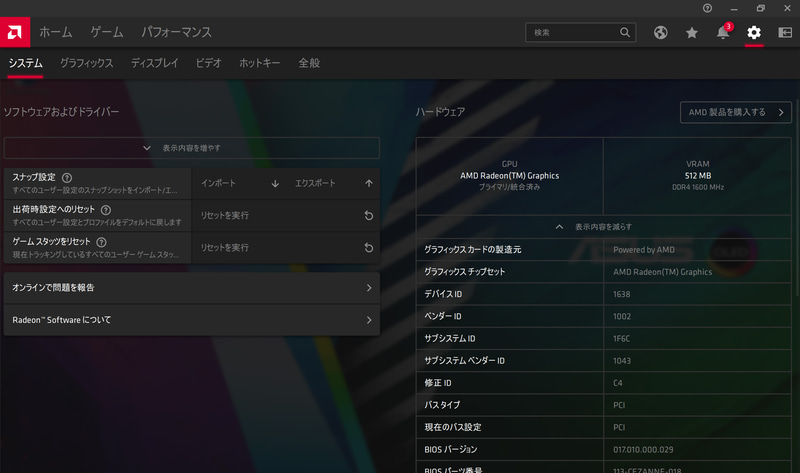This screenshot has width=800, height=473.
Task: Click ハードウェア heading
Action: 440,112
